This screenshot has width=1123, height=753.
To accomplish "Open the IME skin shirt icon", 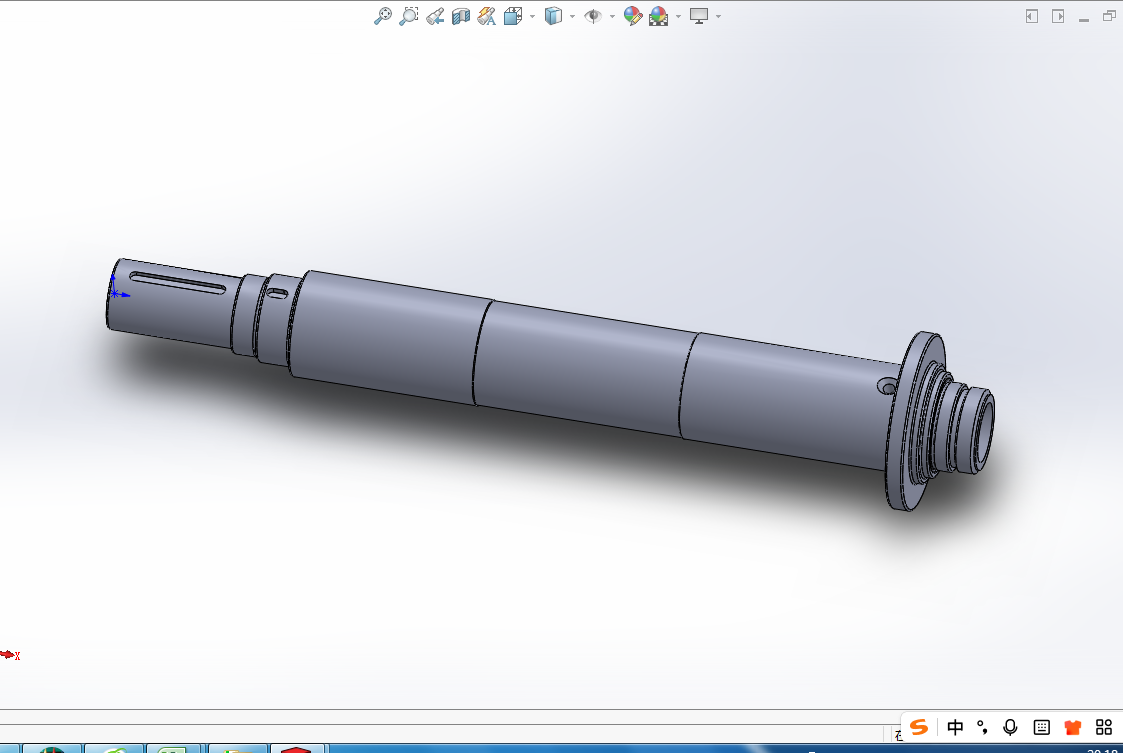I will 1072,727.
